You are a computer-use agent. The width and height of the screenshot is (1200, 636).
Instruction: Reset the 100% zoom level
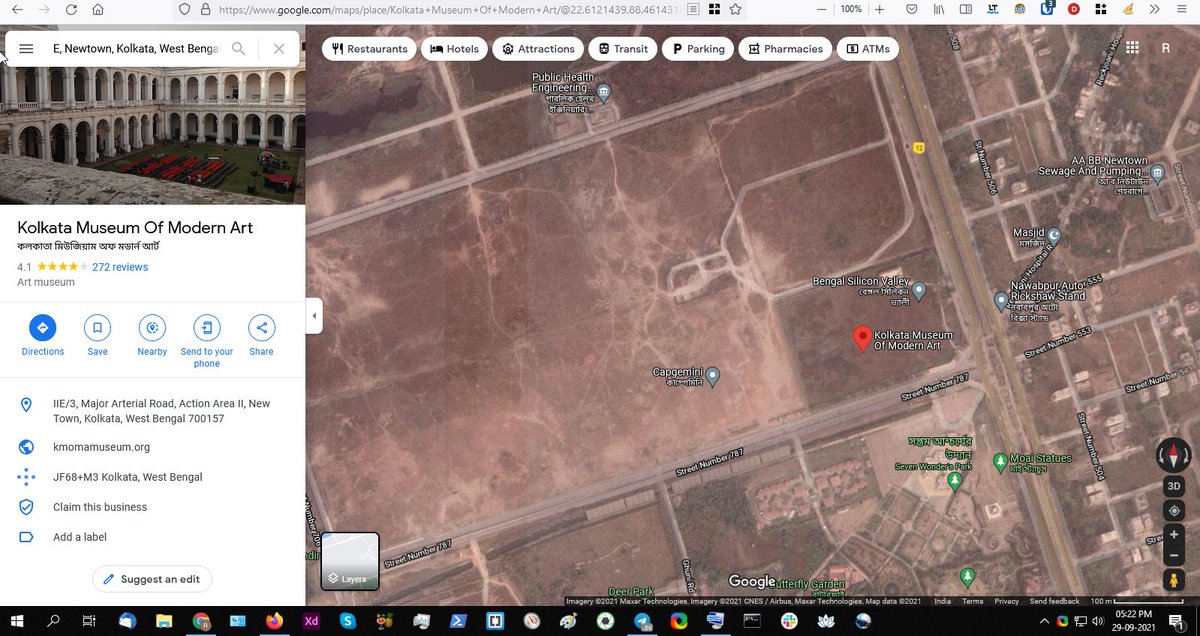point(851,9)
